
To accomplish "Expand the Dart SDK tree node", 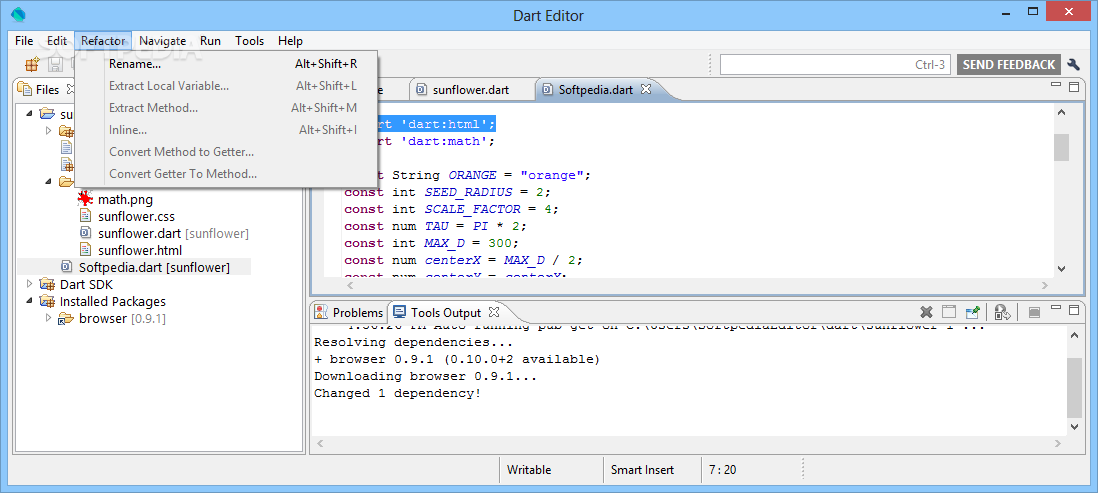I will point(29,284).
